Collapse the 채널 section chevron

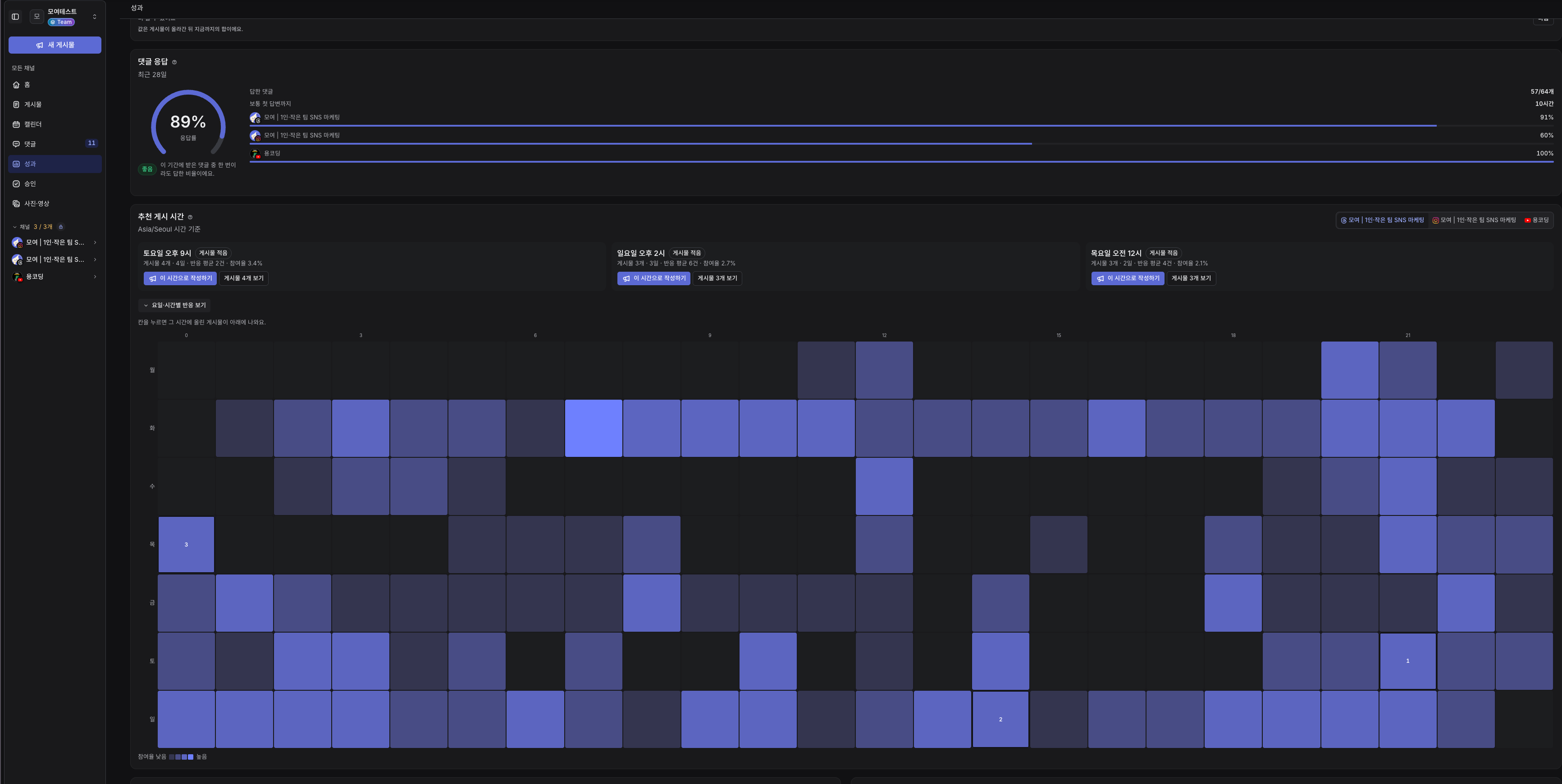pos(14,227)
